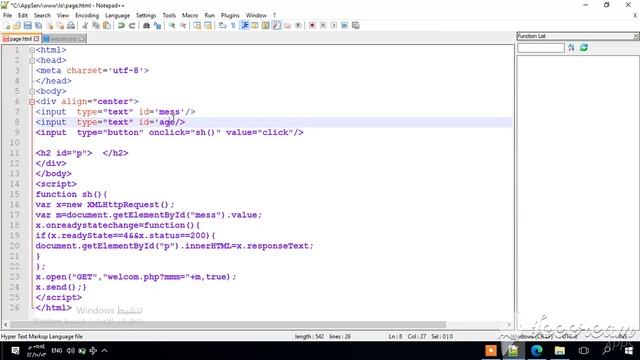
Task: Open the user defined language dialog icon
Action: (x=255, y=26)
